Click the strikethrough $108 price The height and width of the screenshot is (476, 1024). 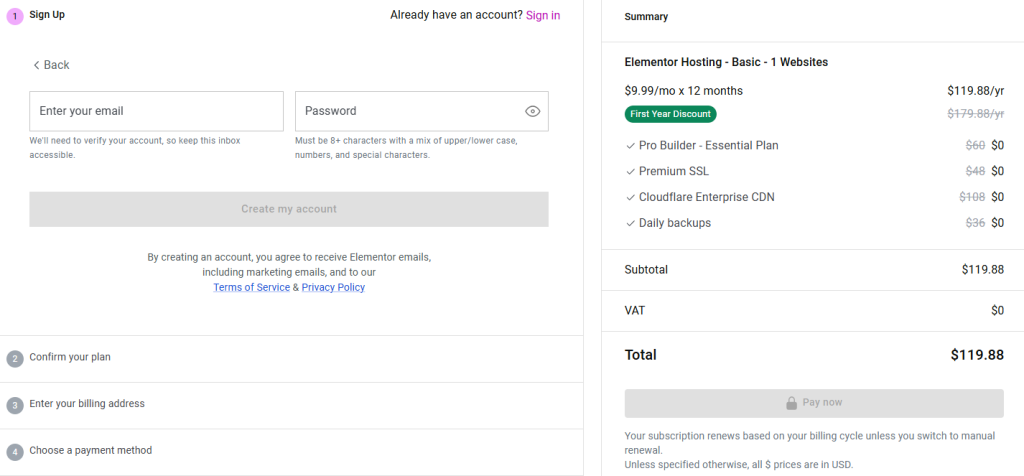click(x=972, y=197)
